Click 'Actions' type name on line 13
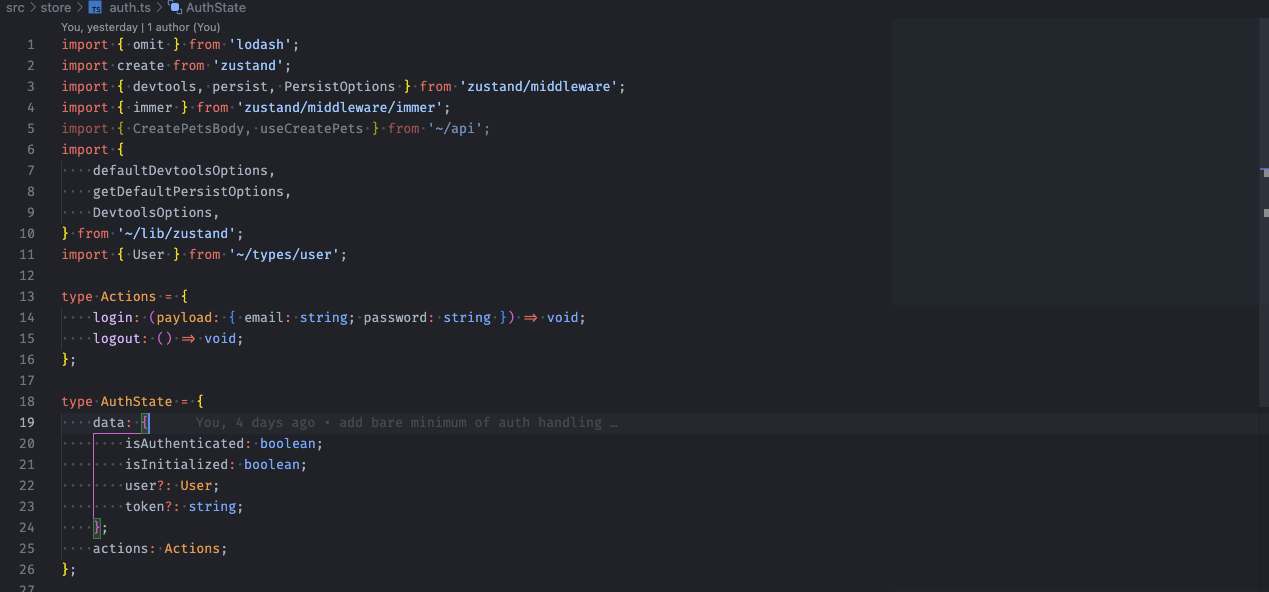The width and height of the screenshot is (1269, 592). [128, 296]
